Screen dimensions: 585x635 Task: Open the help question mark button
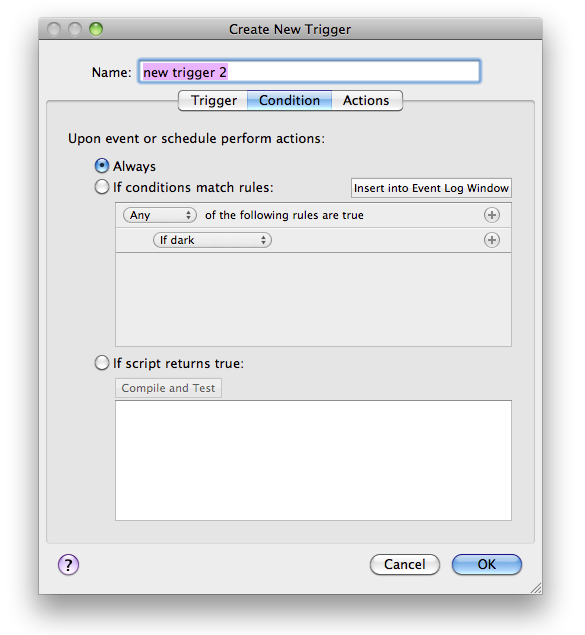tap(68, 565)
